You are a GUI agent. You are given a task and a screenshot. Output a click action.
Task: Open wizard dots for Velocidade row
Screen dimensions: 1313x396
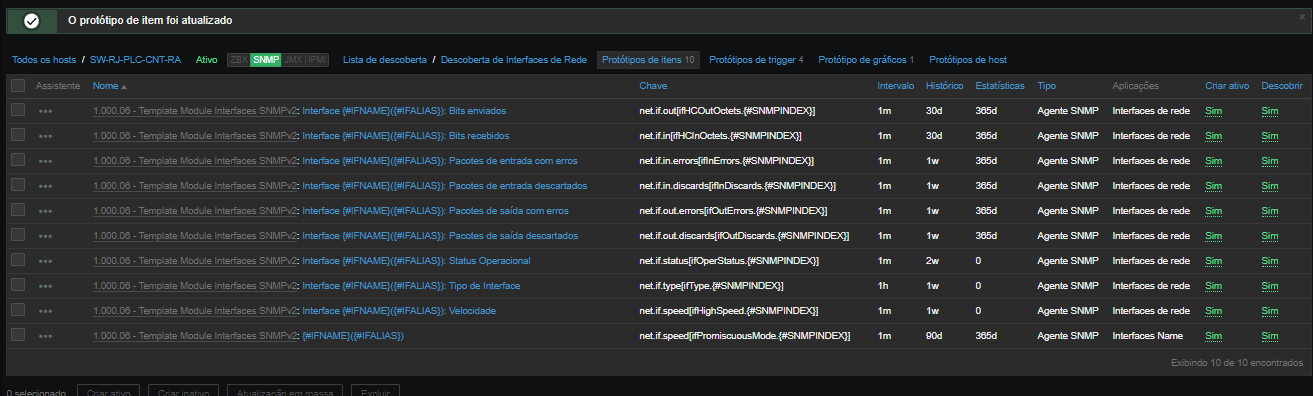pyautogui.click(x=45, y=311)
